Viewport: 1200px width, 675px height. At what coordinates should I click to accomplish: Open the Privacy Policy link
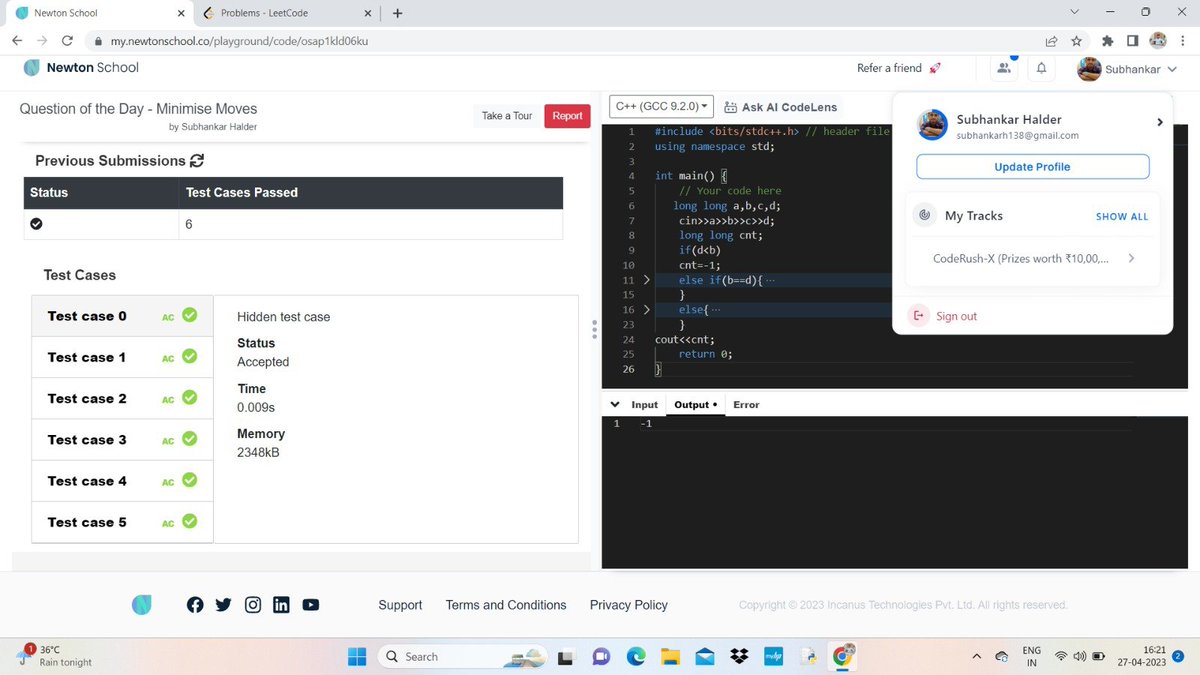(629, 605)
